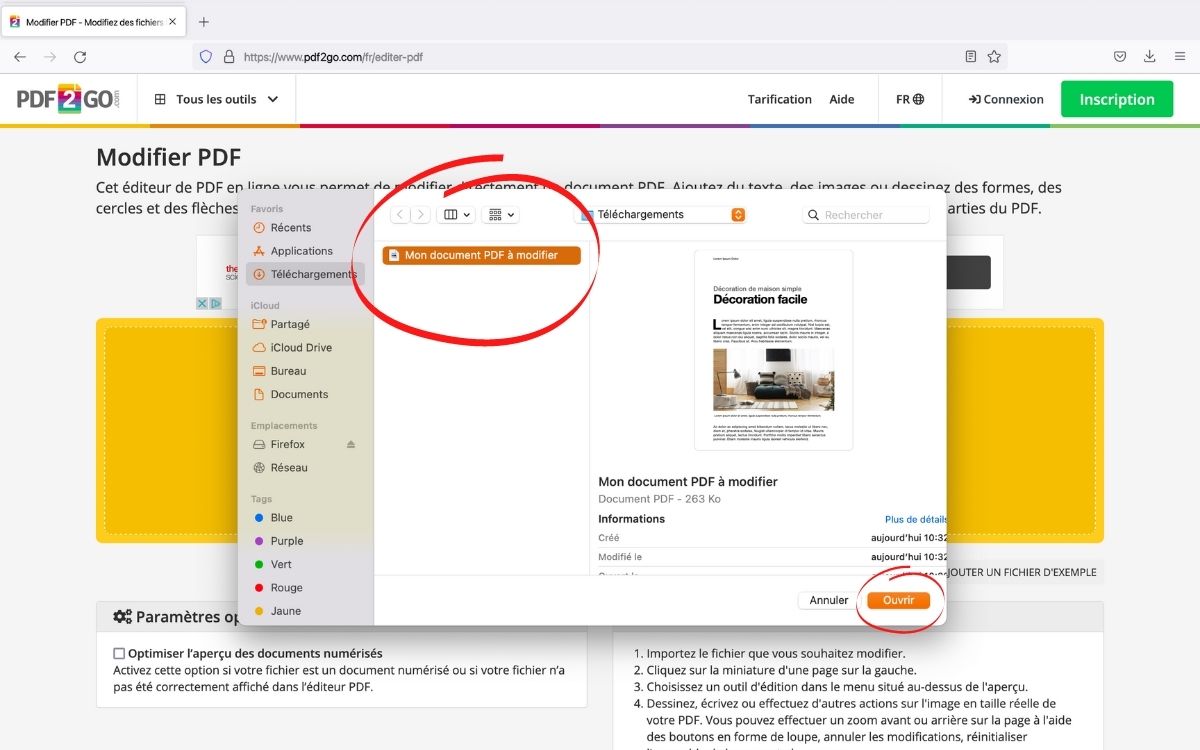Open the FR language selector
1200x750 pixels.
coord(910,99)
